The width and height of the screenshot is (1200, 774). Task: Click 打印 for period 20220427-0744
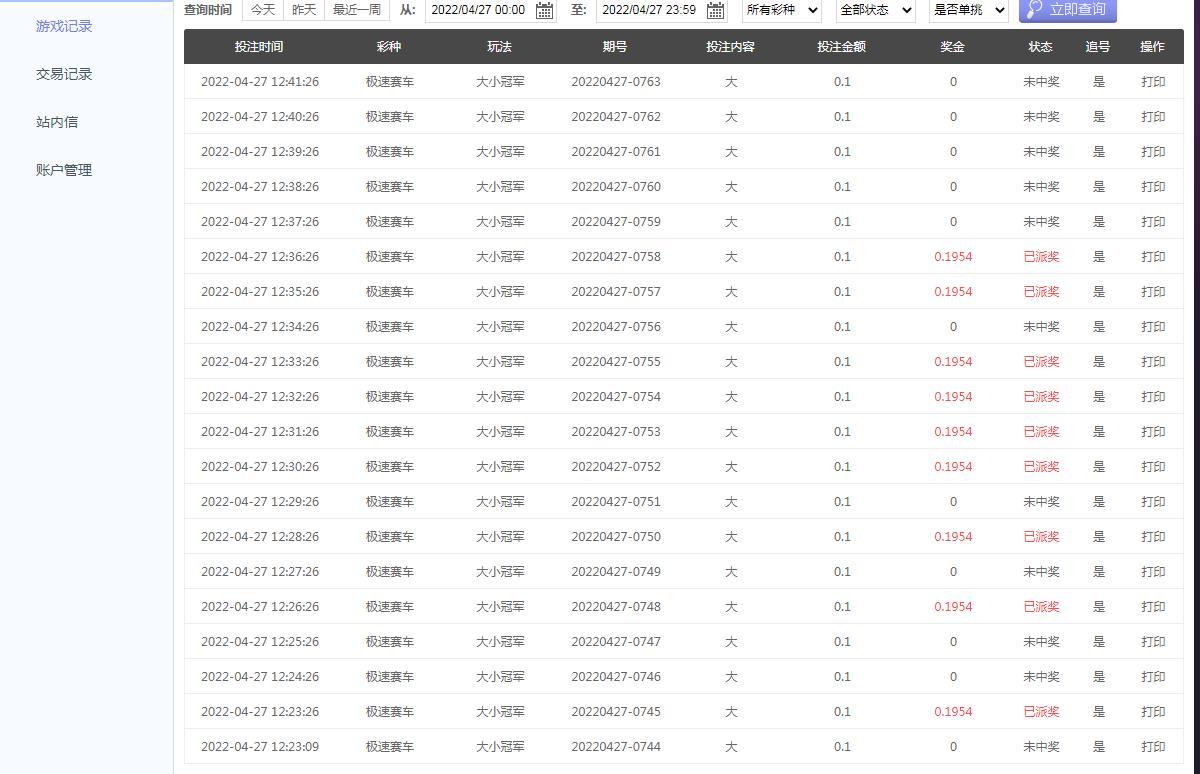tap(1152, 747)
